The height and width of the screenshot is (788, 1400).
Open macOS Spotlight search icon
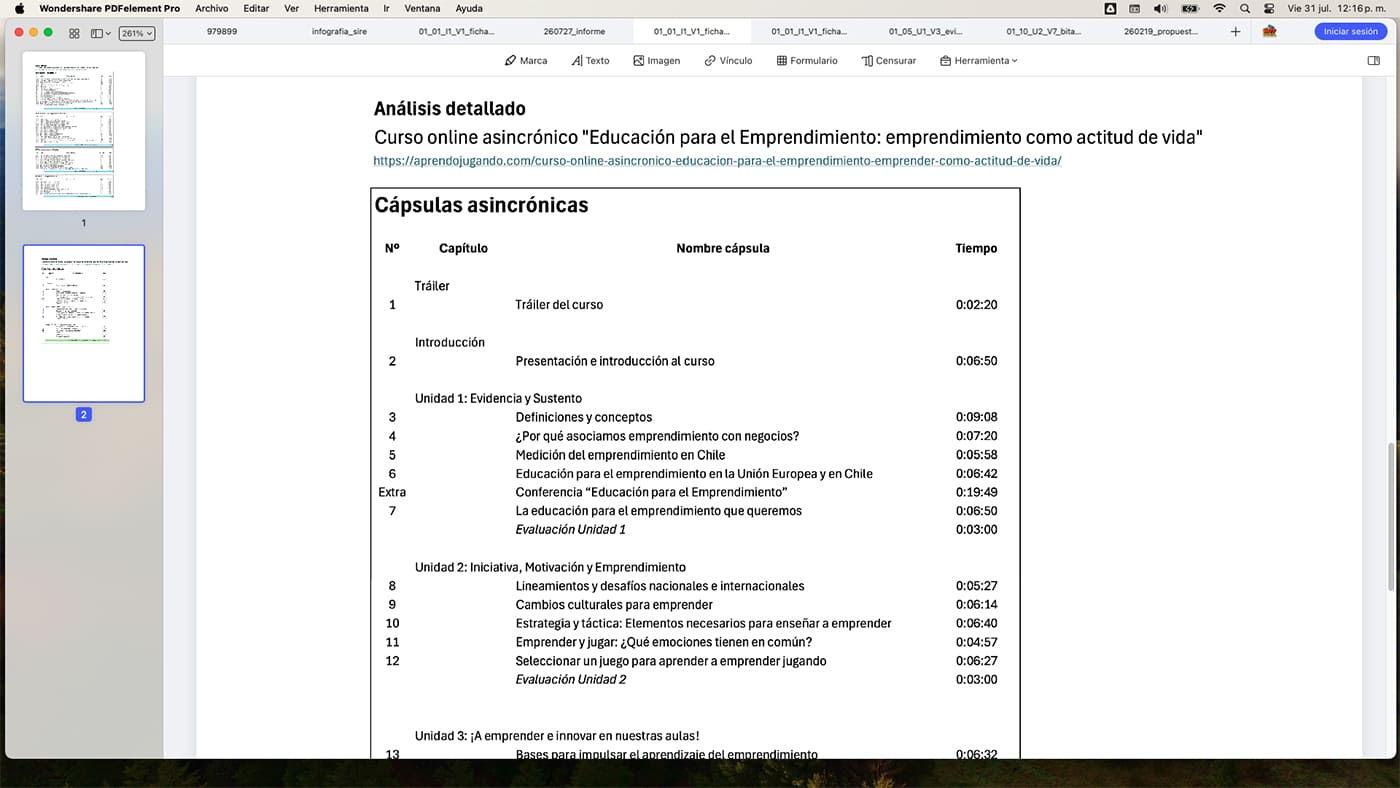(x=1245, y=8)
